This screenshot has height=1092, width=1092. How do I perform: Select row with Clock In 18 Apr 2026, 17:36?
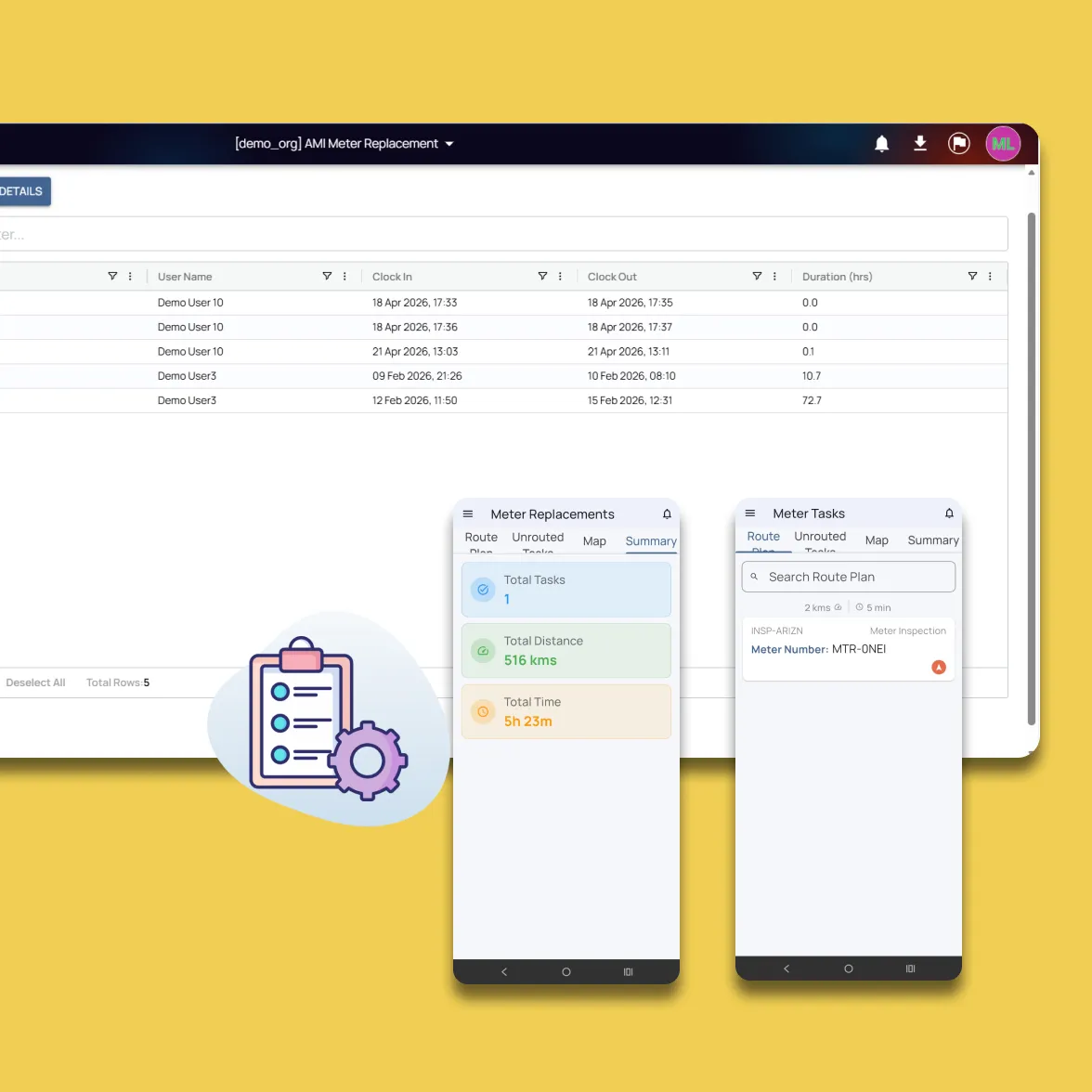pos(503,327)
